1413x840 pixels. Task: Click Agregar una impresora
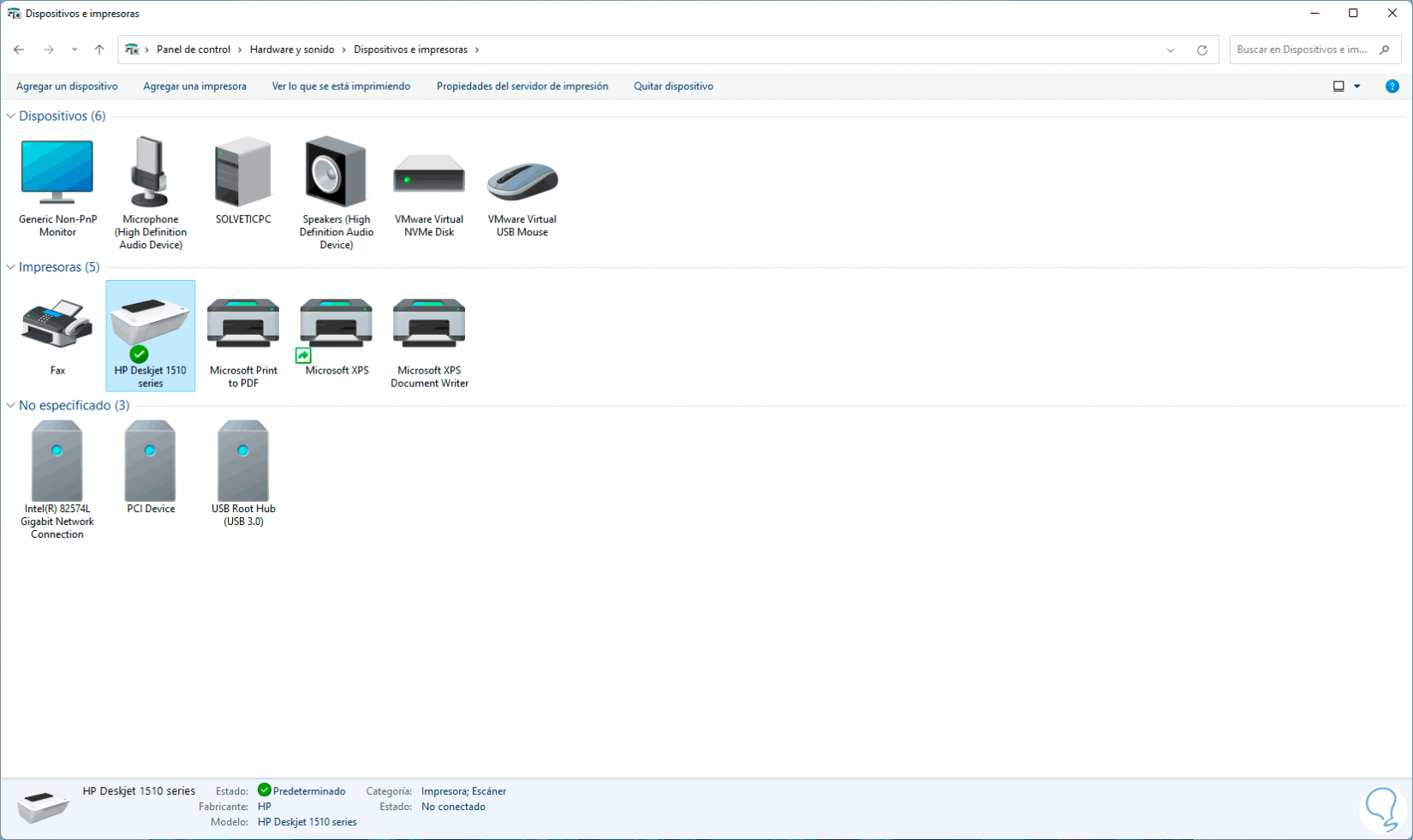194,86
